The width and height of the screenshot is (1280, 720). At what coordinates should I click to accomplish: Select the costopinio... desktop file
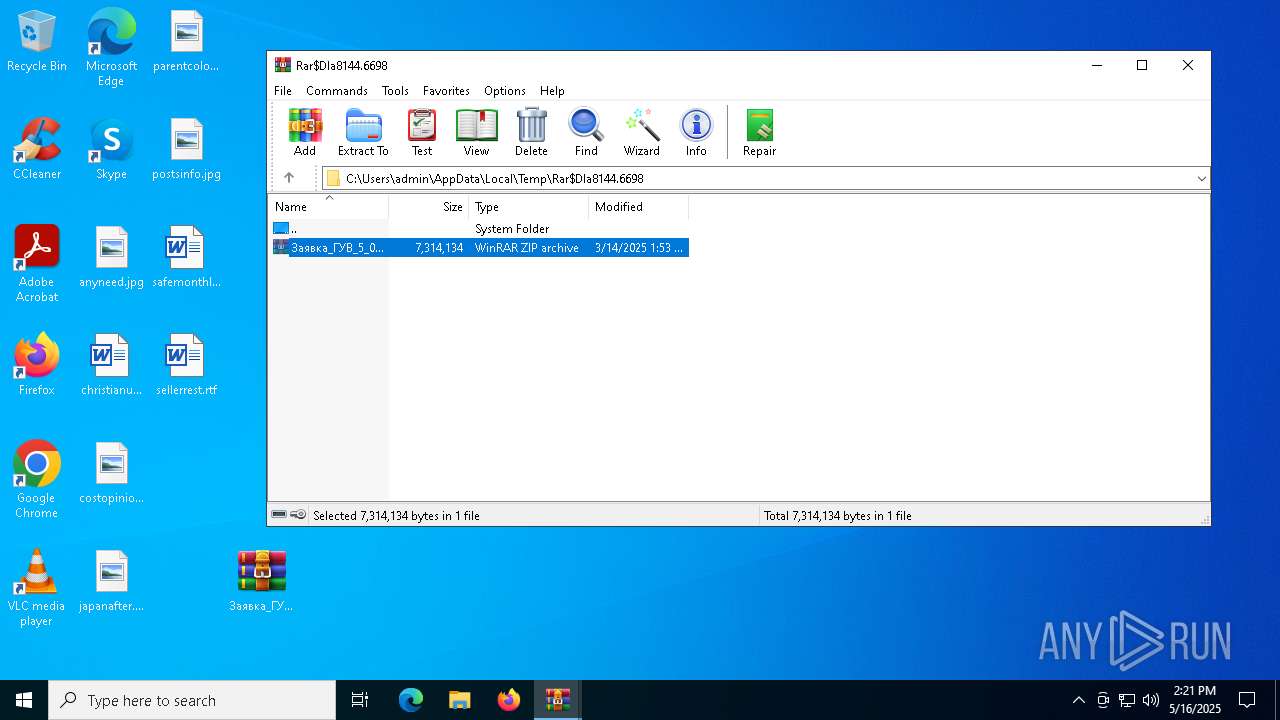111,473
